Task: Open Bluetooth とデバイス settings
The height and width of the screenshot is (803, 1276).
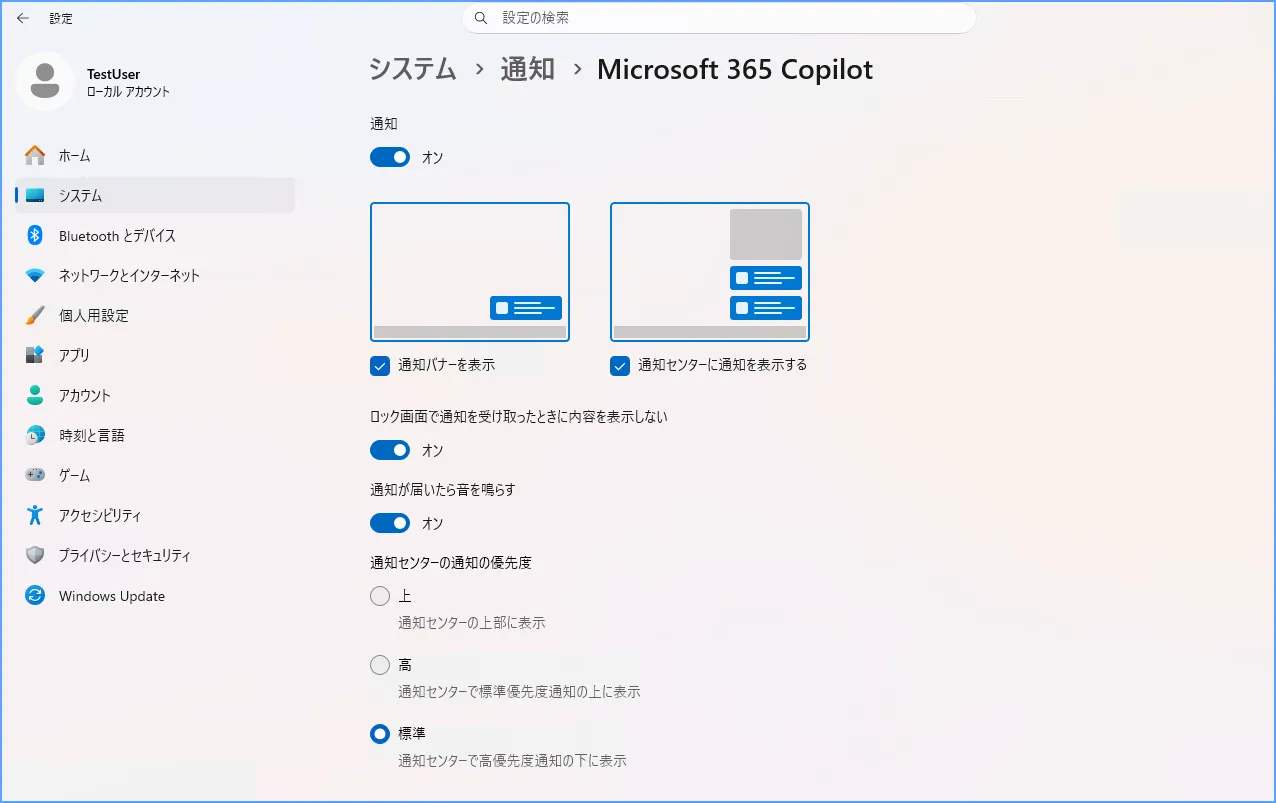Action: [x=155, y=235]
